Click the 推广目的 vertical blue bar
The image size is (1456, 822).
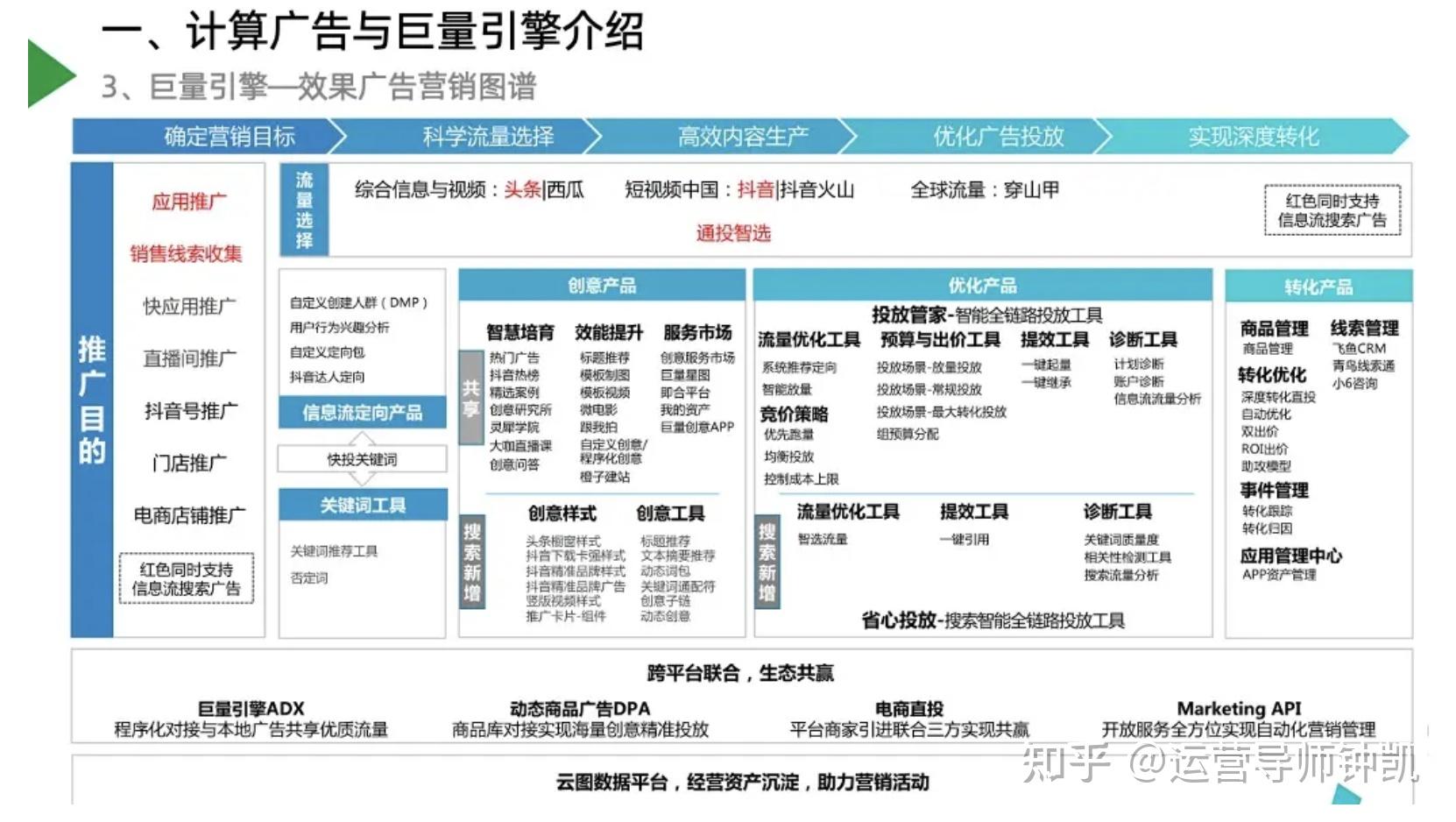[x=92, y=400]
